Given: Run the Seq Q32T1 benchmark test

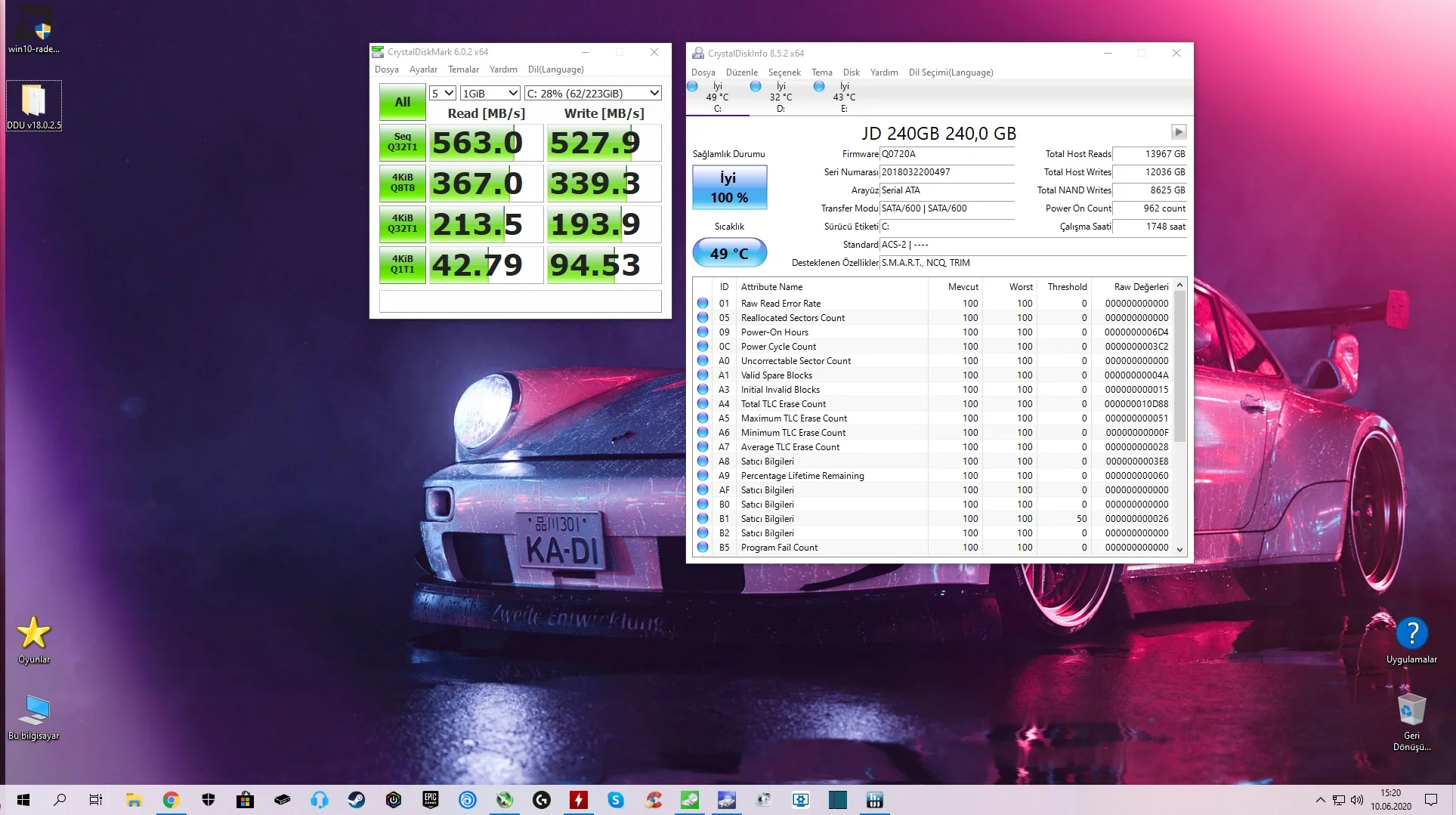Looking at the screenshot, I should pos(402,143).
